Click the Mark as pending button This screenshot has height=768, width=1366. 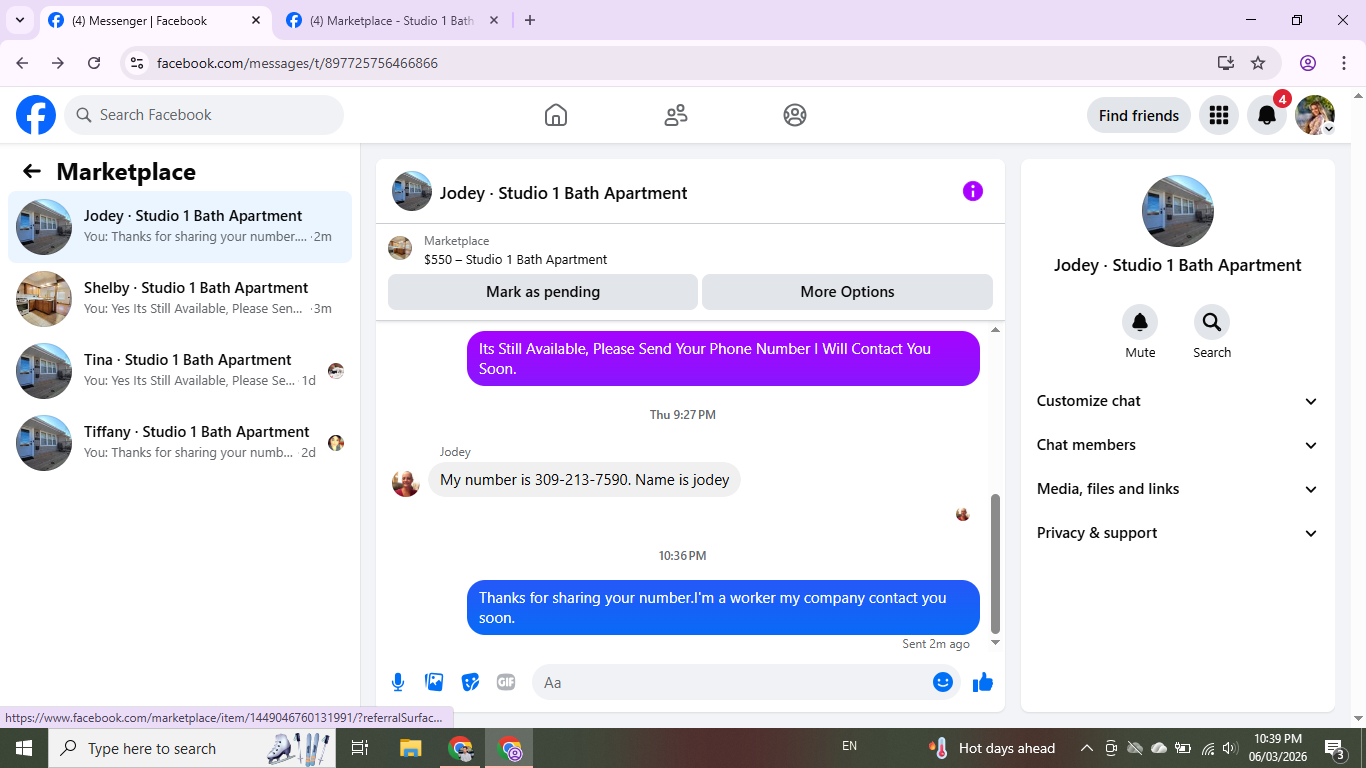[543, 292]
